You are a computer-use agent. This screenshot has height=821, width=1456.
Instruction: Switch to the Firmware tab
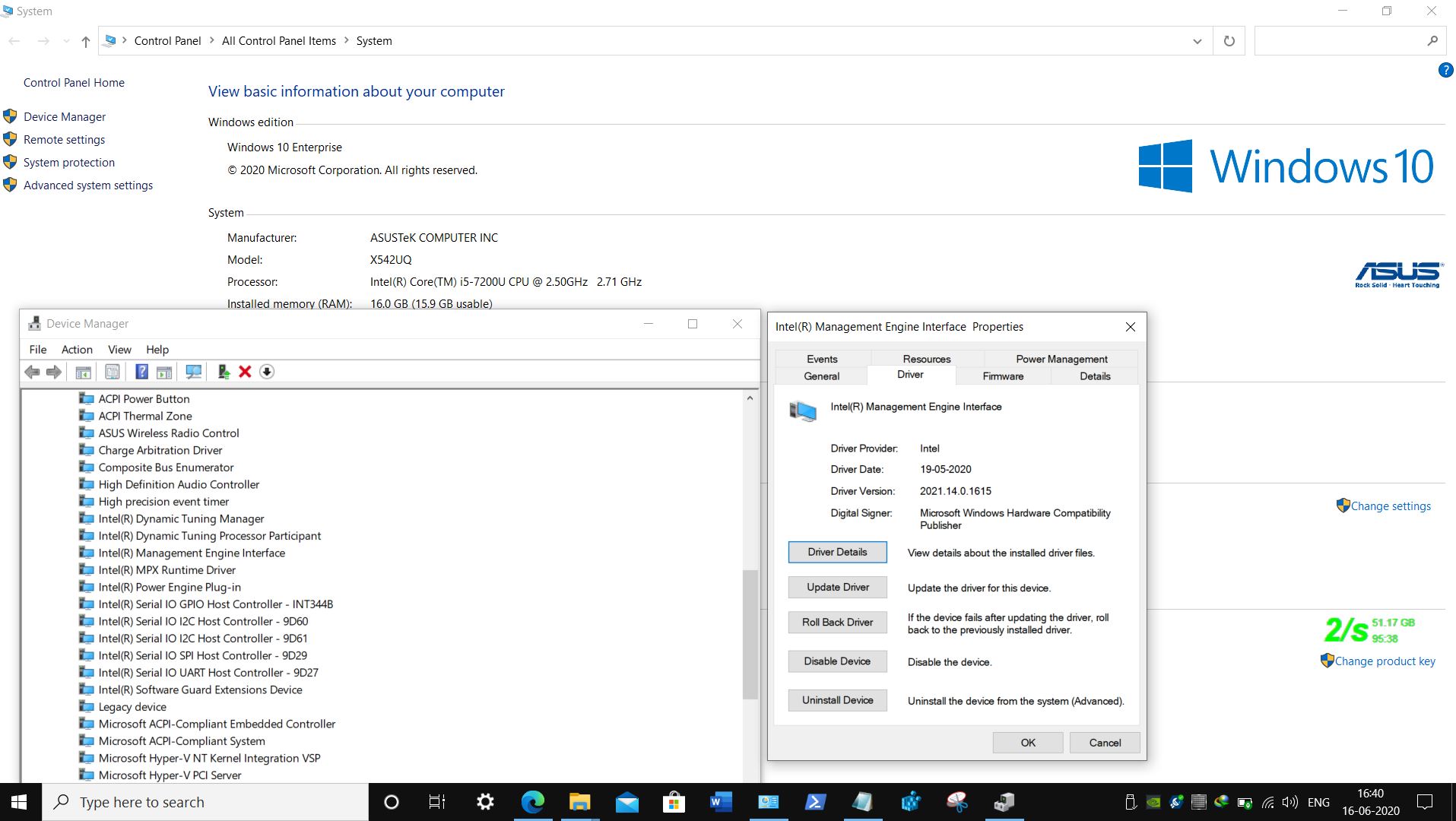pos(1003,376)
